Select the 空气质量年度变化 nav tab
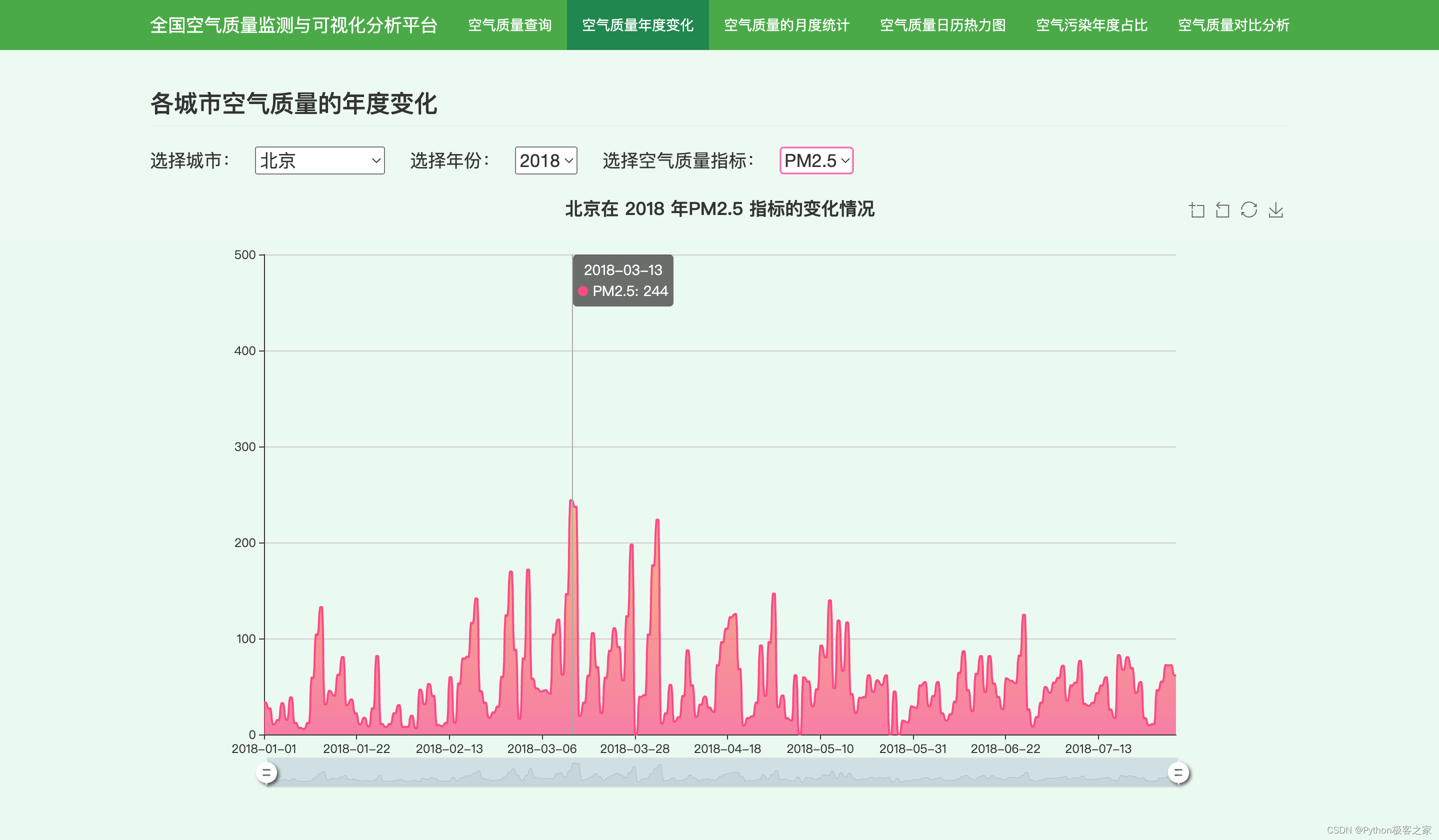The width and height of the screenshot is (1439, 840). tap(638, 25)
